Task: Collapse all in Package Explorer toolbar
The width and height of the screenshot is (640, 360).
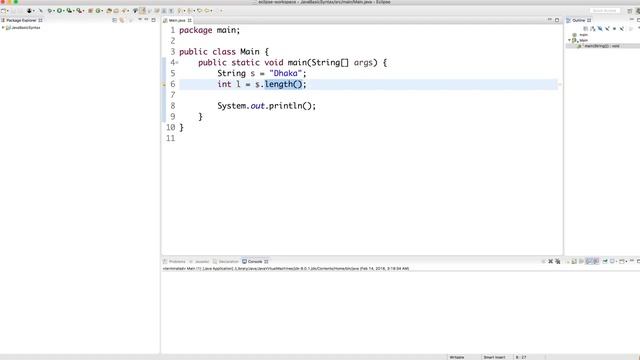Action: pos(114,20)
